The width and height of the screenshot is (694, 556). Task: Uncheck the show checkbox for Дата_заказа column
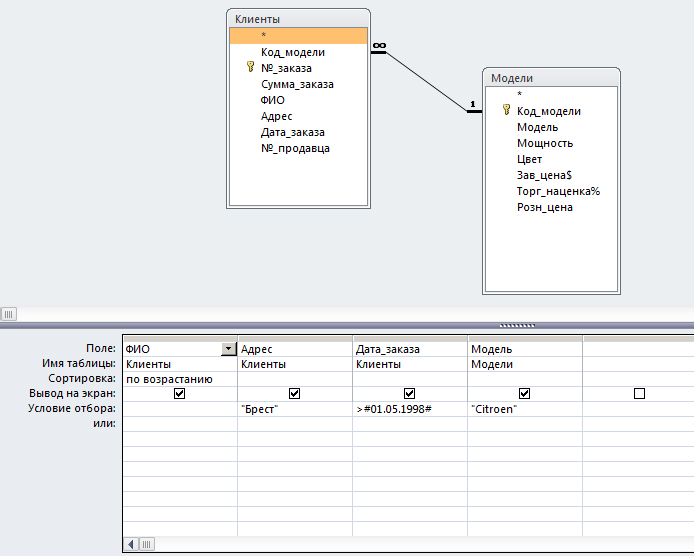[409, 393]
